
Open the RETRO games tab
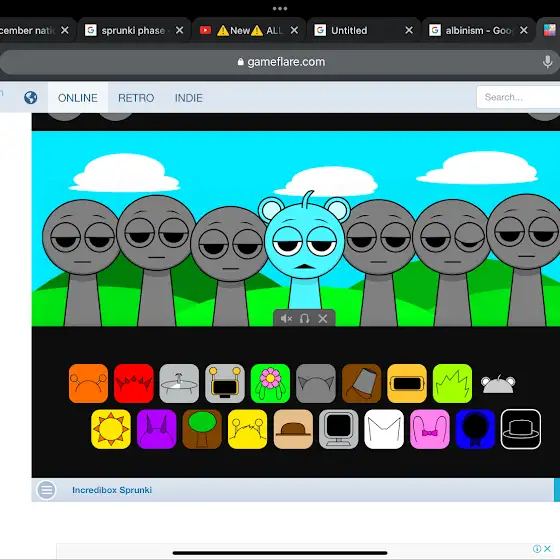point(136,98)
